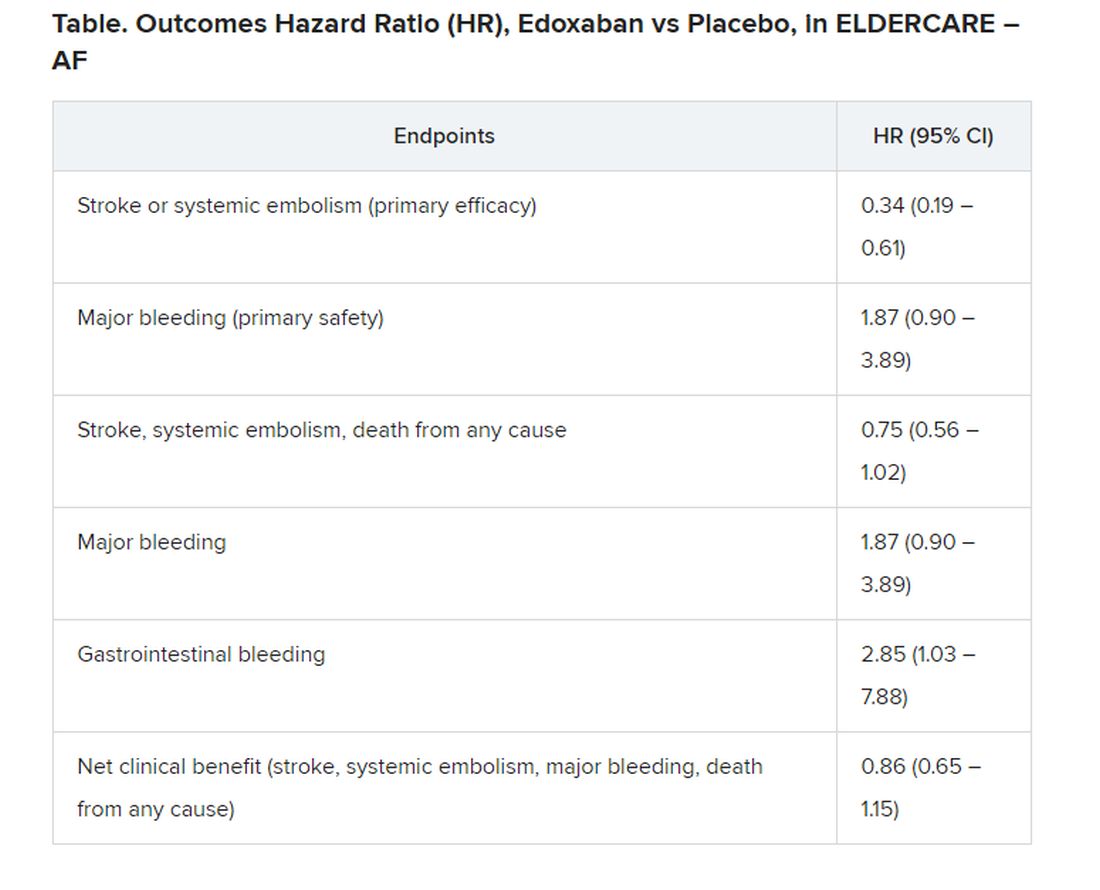This screenshot has height=890, width=1100.
Task: Click the Net clinical benefit row label
Action: click(x=420, y=788)
